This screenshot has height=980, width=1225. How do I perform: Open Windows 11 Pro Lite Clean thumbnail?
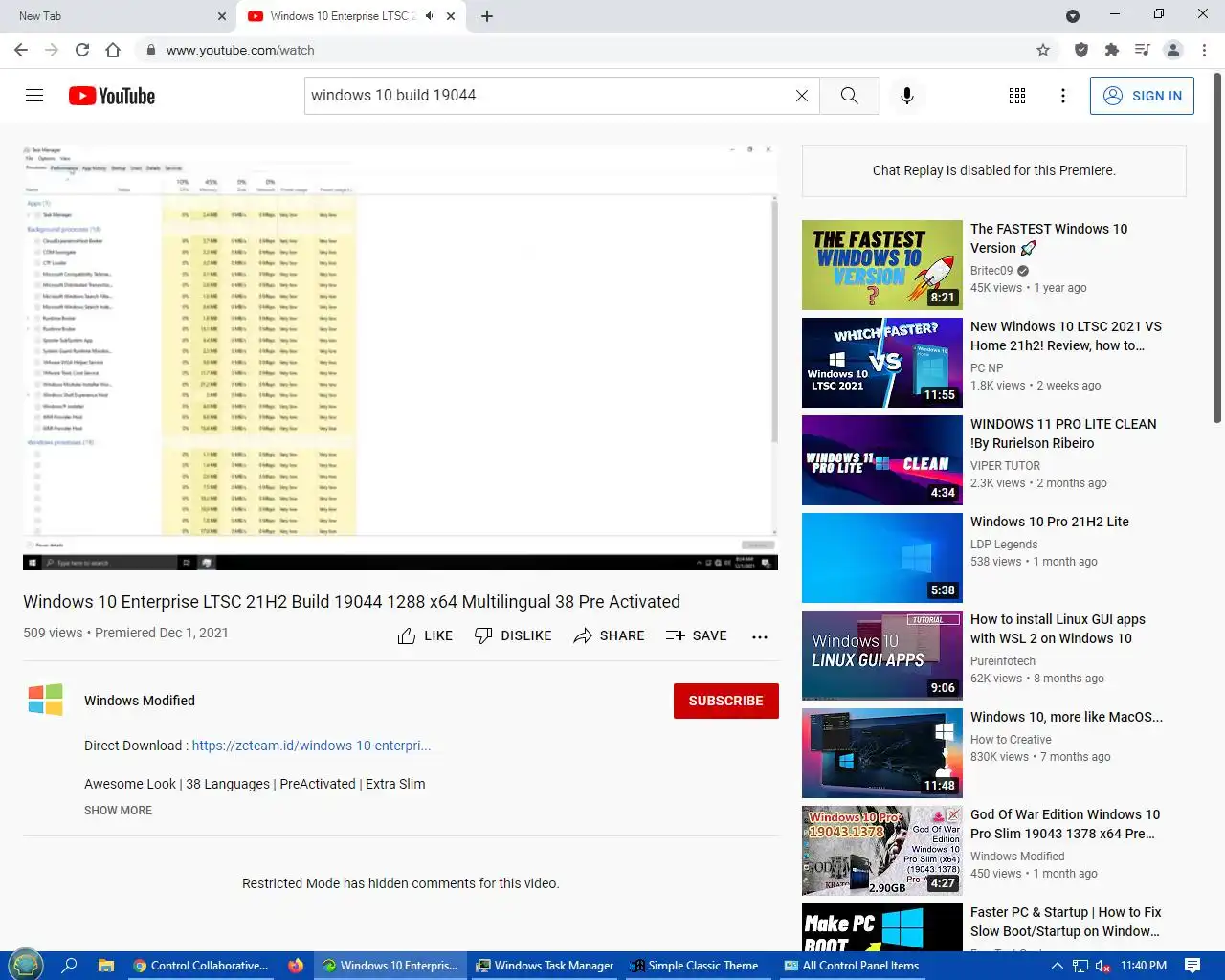tap(882, 460)
